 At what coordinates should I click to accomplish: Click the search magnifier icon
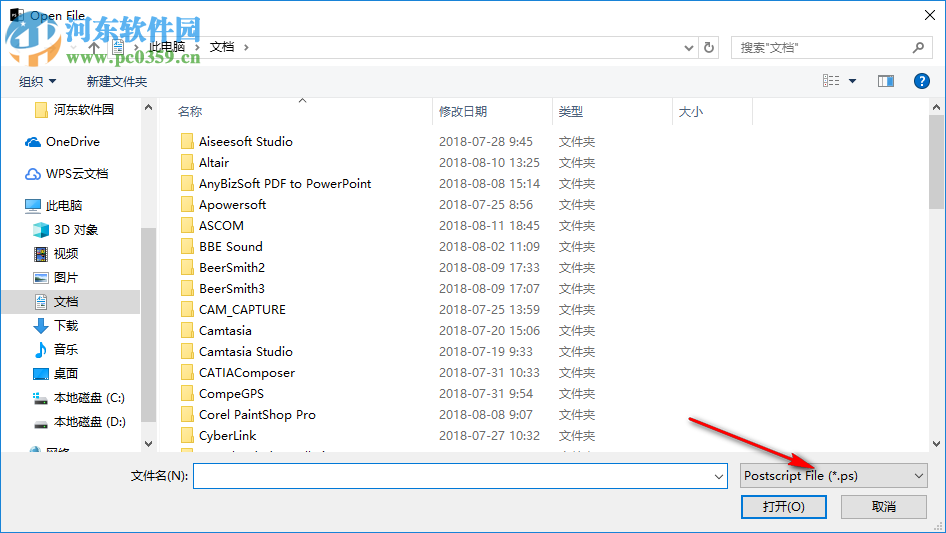[x=918, y=47]
